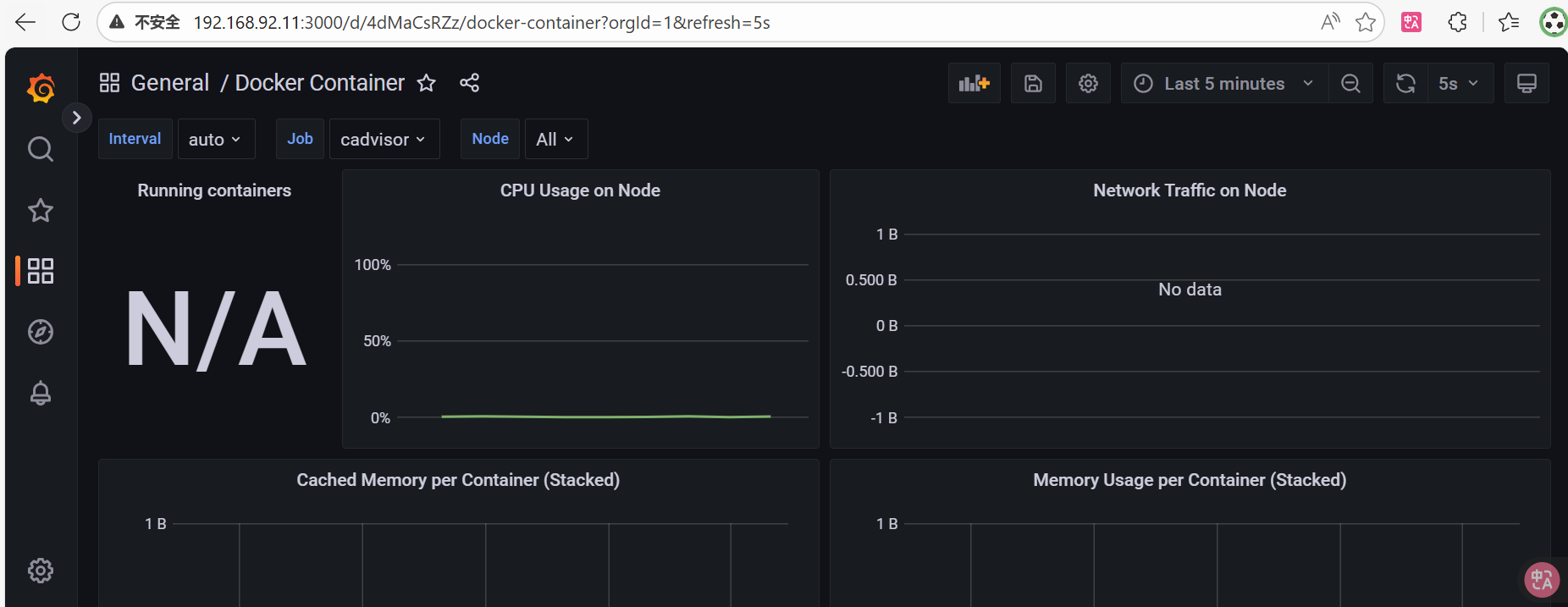Open browser read aloud icon
Viewport: 1568px width, 607px height.
click(x=1330, y=22)
